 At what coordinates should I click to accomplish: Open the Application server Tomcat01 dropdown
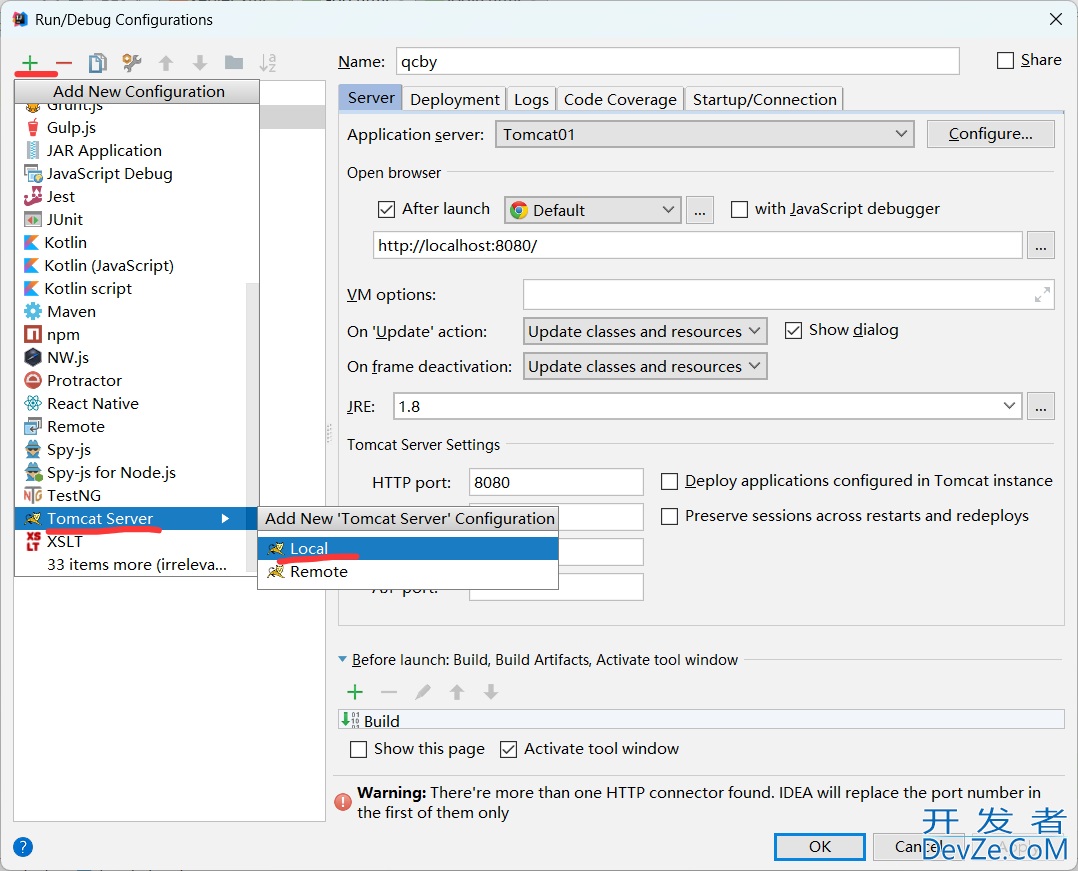pyautogui.click(x=705, y=134)
